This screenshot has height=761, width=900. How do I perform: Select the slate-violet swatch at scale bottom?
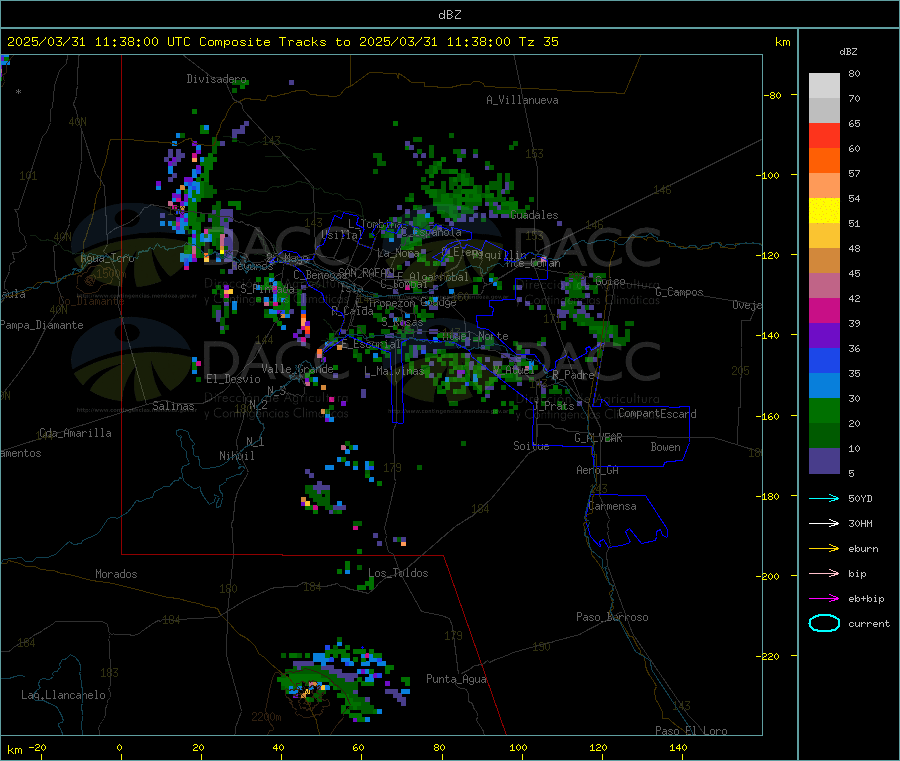pos(824,461)
